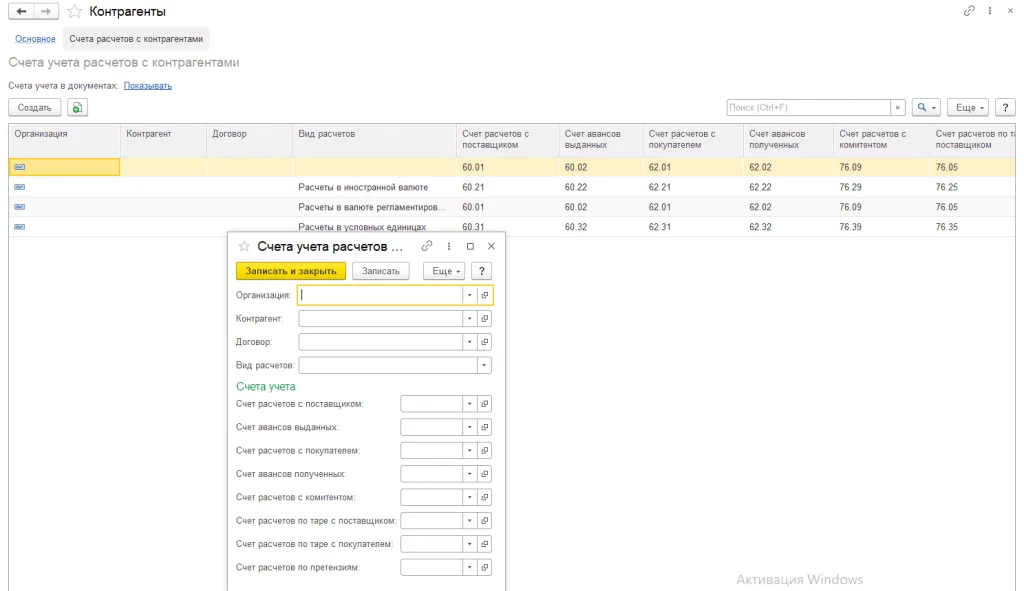Open the Договор field's open-form icon
Viewport: 1024px width, 591px height.
point(485,342)
